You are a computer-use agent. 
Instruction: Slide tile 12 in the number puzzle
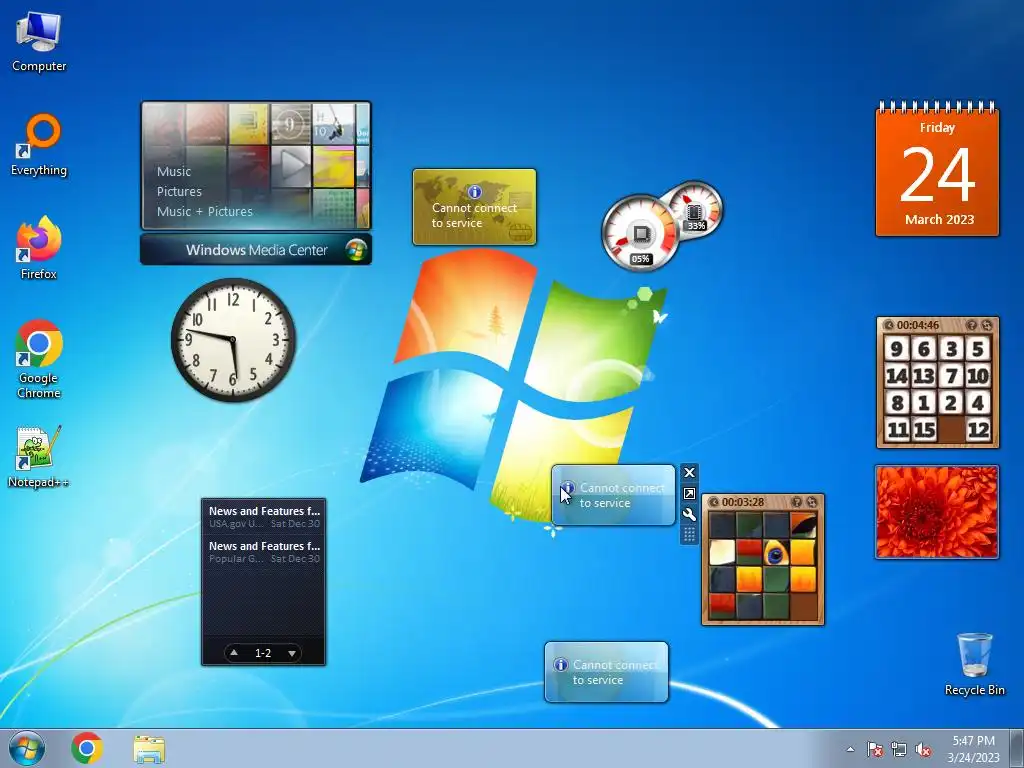tap(978, 430)
